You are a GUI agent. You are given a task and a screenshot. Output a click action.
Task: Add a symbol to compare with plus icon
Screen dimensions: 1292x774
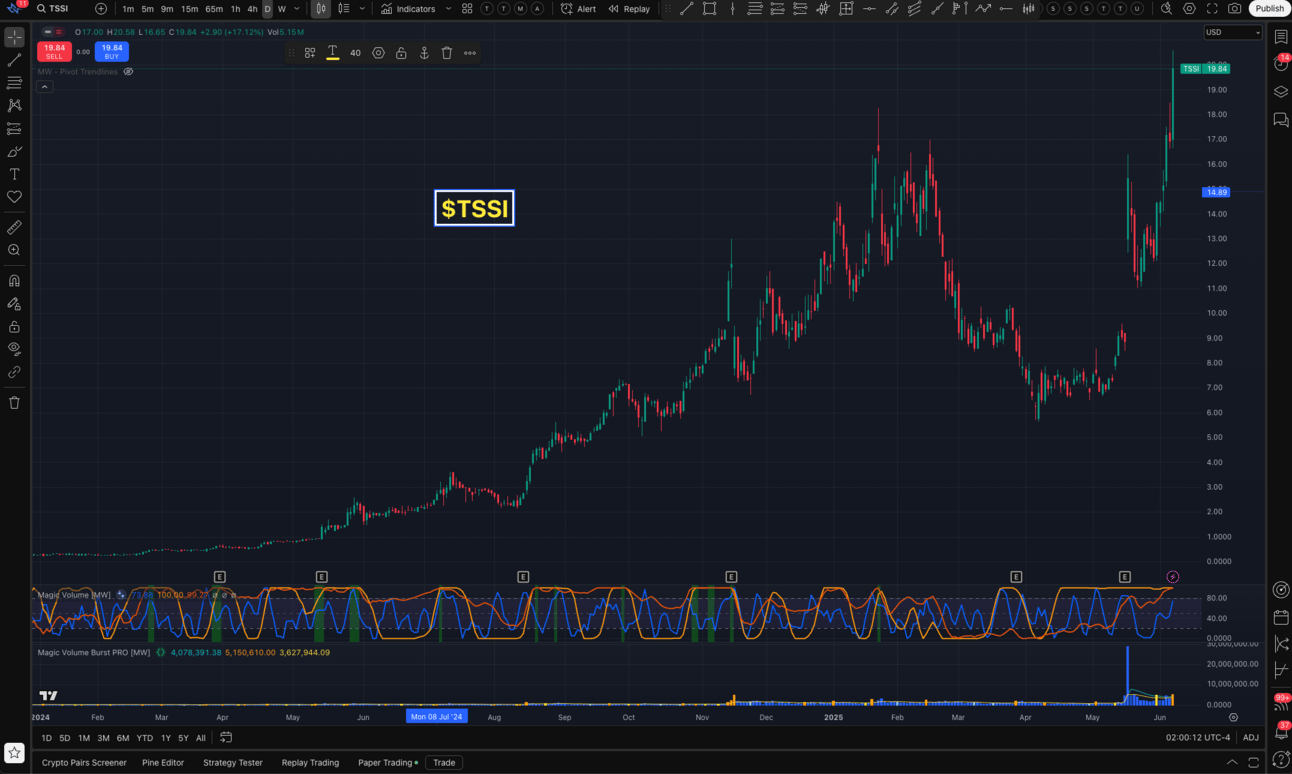click(x=101, y=9)
